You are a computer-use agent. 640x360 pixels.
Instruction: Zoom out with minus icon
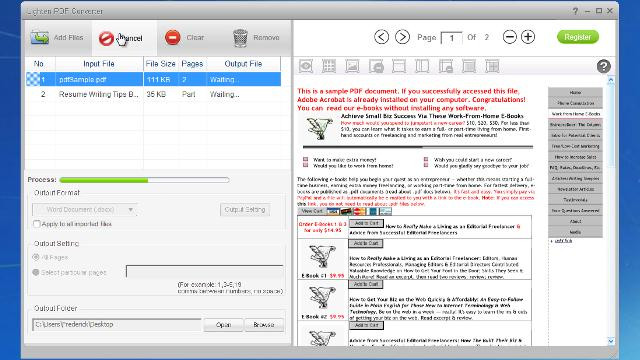tap(509, 37)
